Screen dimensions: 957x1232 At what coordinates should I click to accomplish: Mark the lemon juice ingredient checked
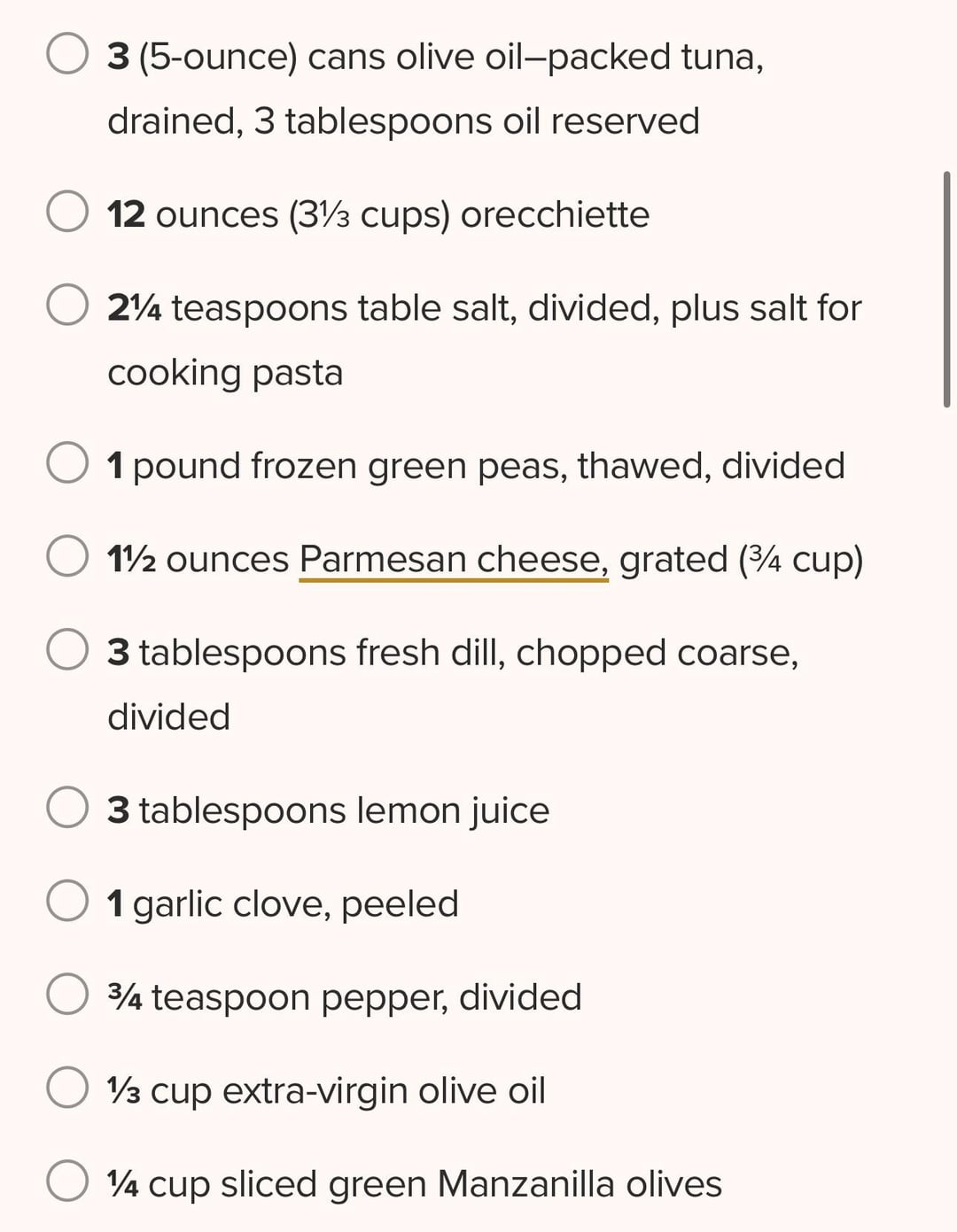pos(67,808)
